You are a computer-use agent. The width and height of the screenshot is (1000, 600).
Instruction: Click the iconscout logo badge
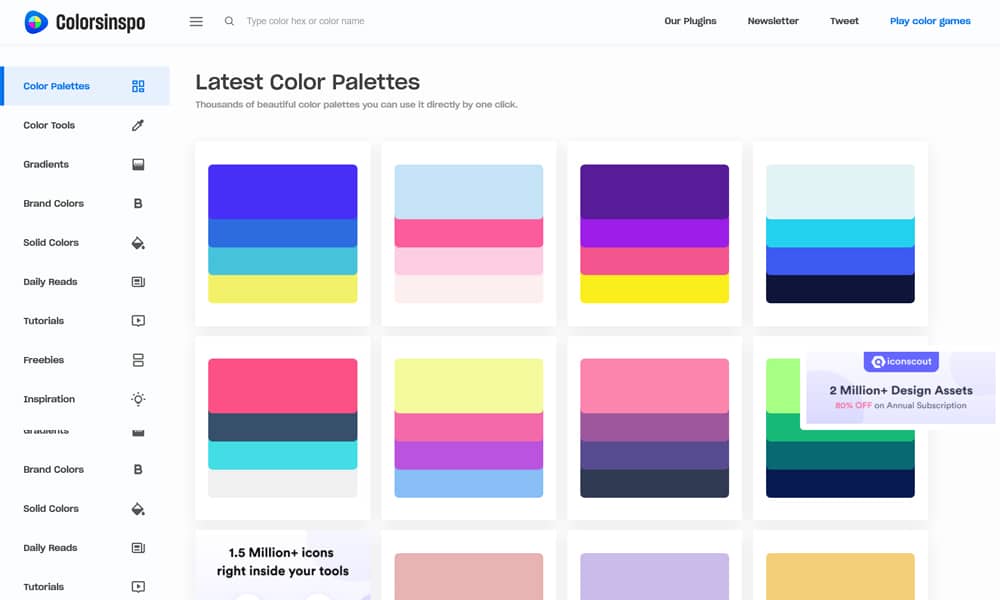pos(901,362)
